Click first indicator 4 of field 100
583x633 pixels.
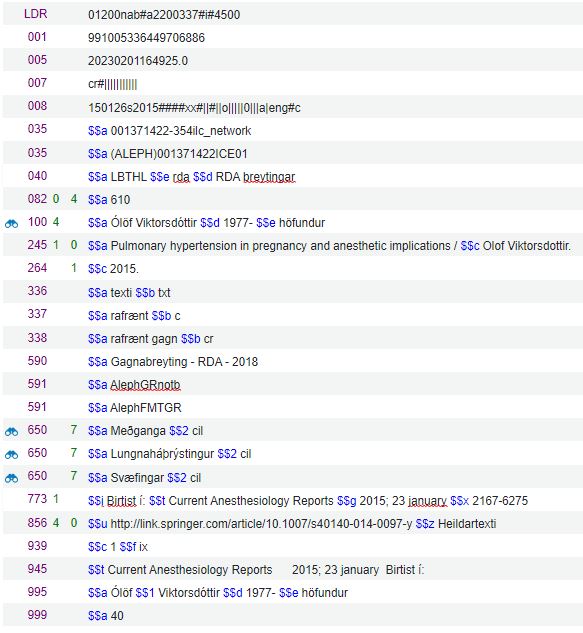(56, 222)
